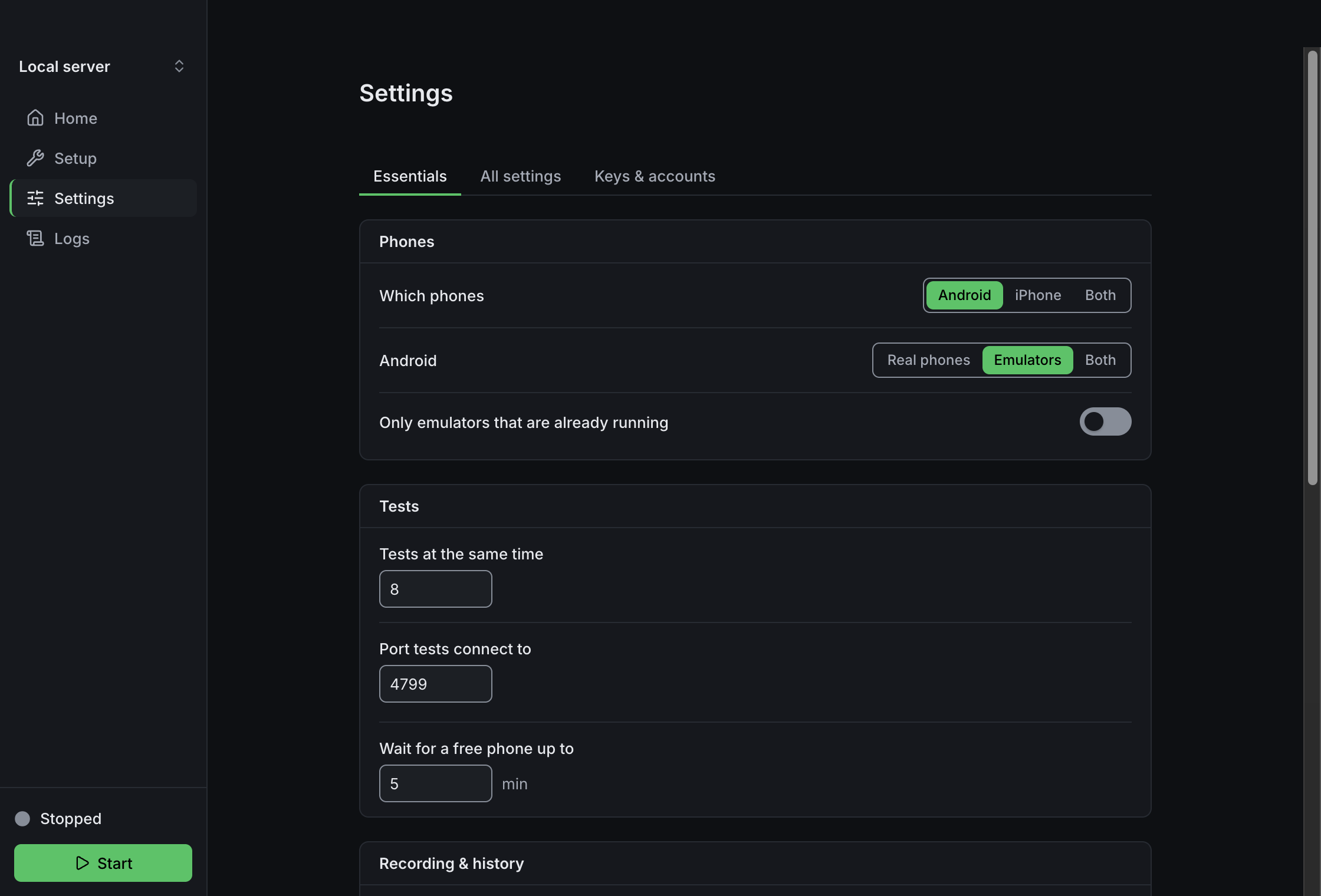1321x896 pixels.
Task: Click the Port tests connect to field
Action: click(435, 684)
